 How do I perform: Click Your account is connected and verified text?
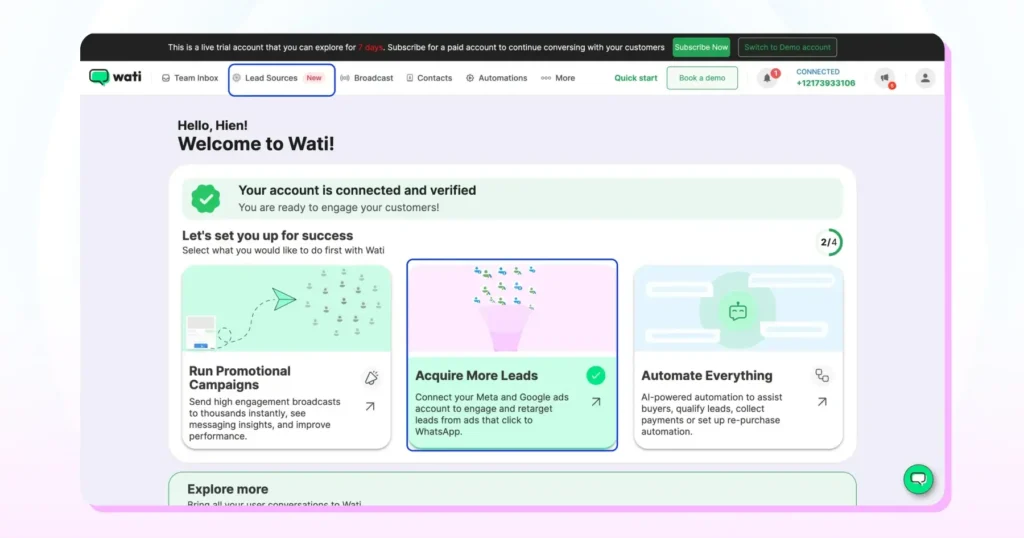(357, 190)
